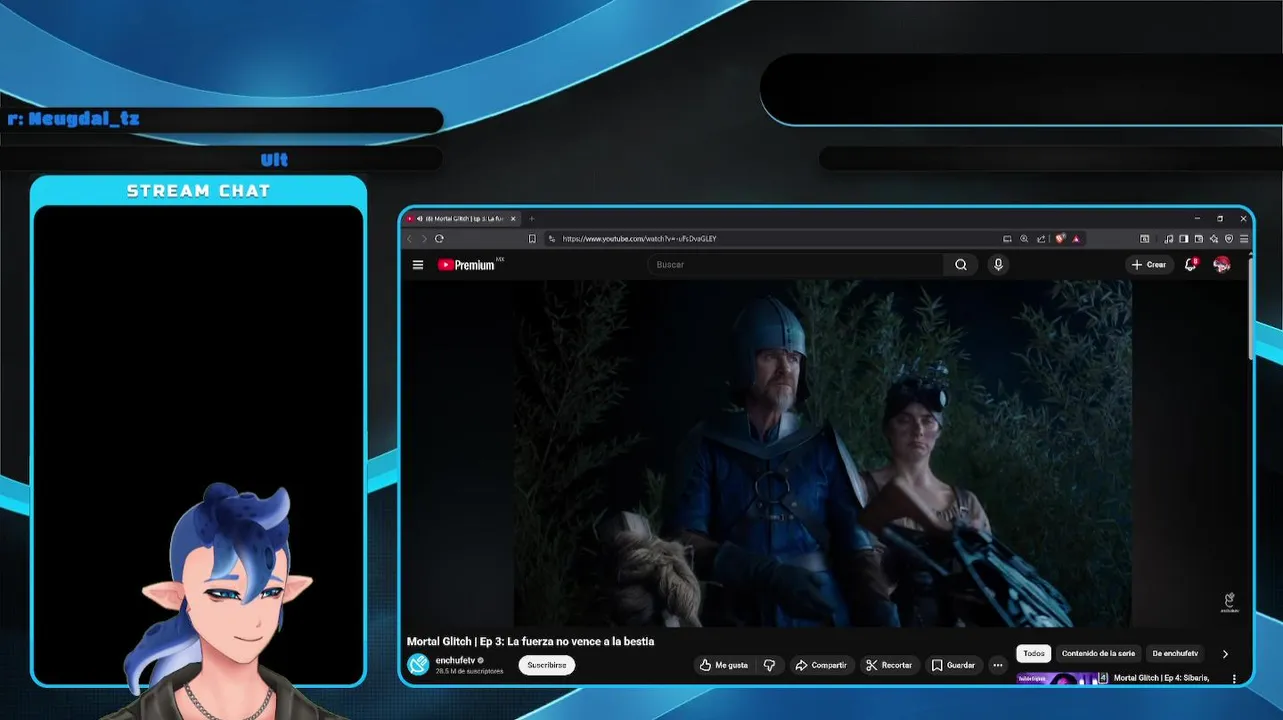Click the browser address bar URL

639,239
